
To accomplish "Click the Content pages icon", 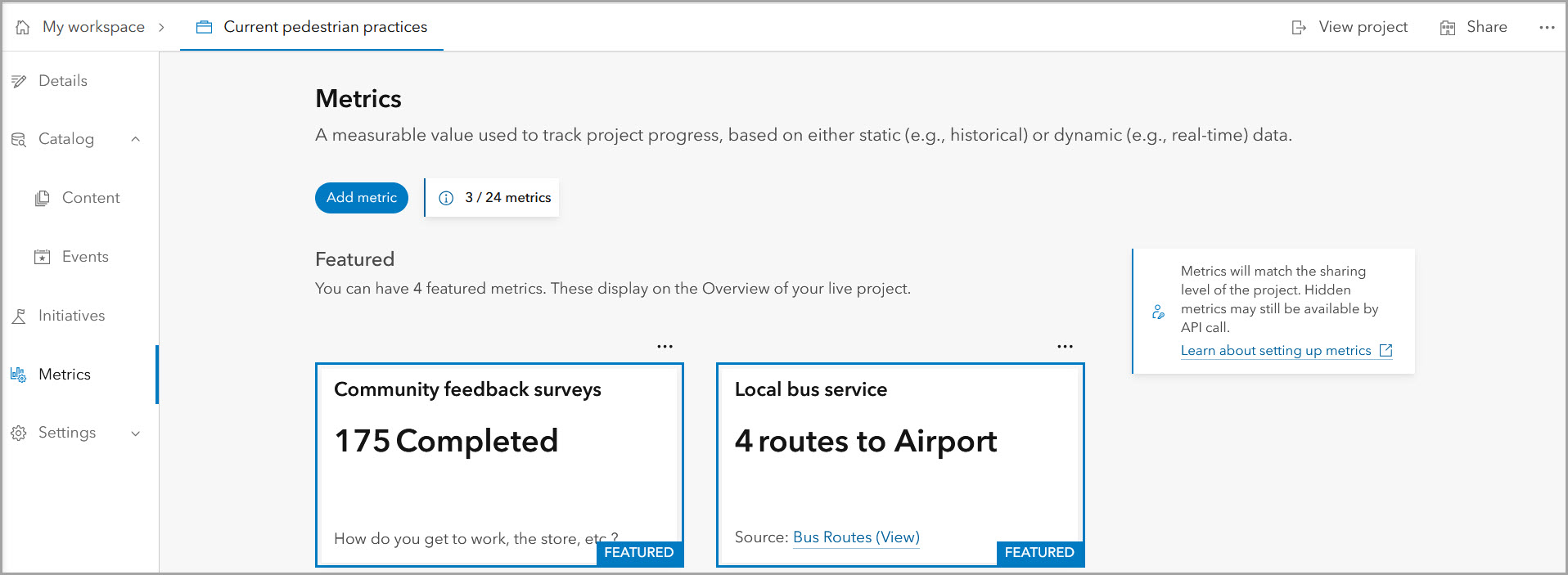I will pyautogui.click(x=43, y=198).
